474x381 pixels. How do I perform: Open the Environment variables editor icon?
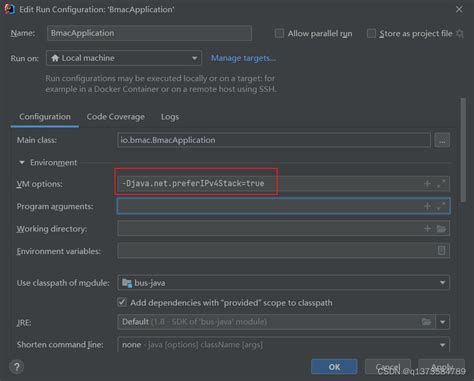[x=441, y=251]
